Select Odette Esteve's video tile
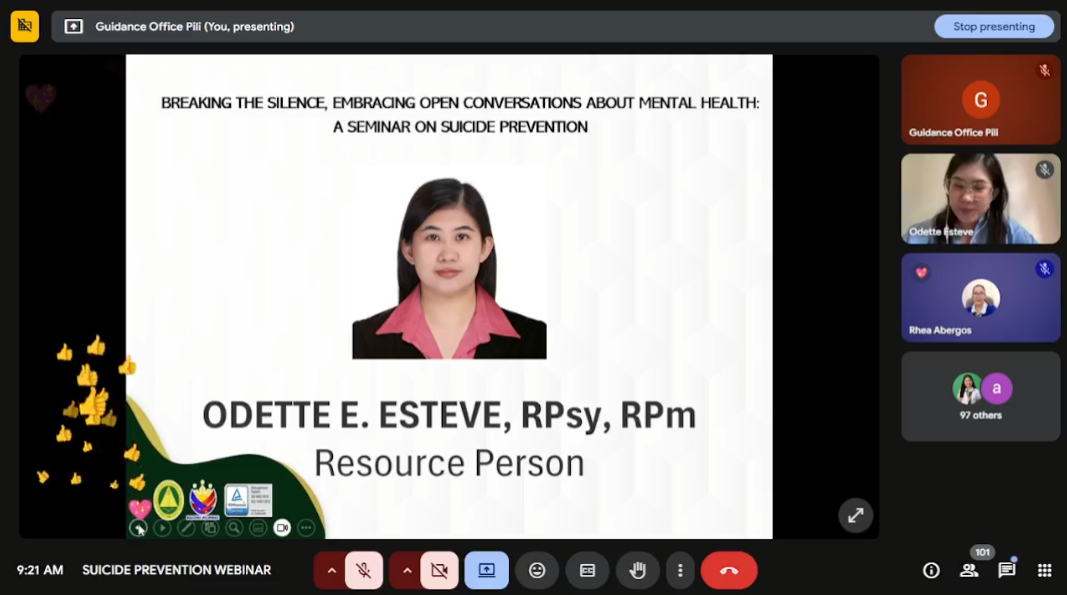 tap(980, 198)
